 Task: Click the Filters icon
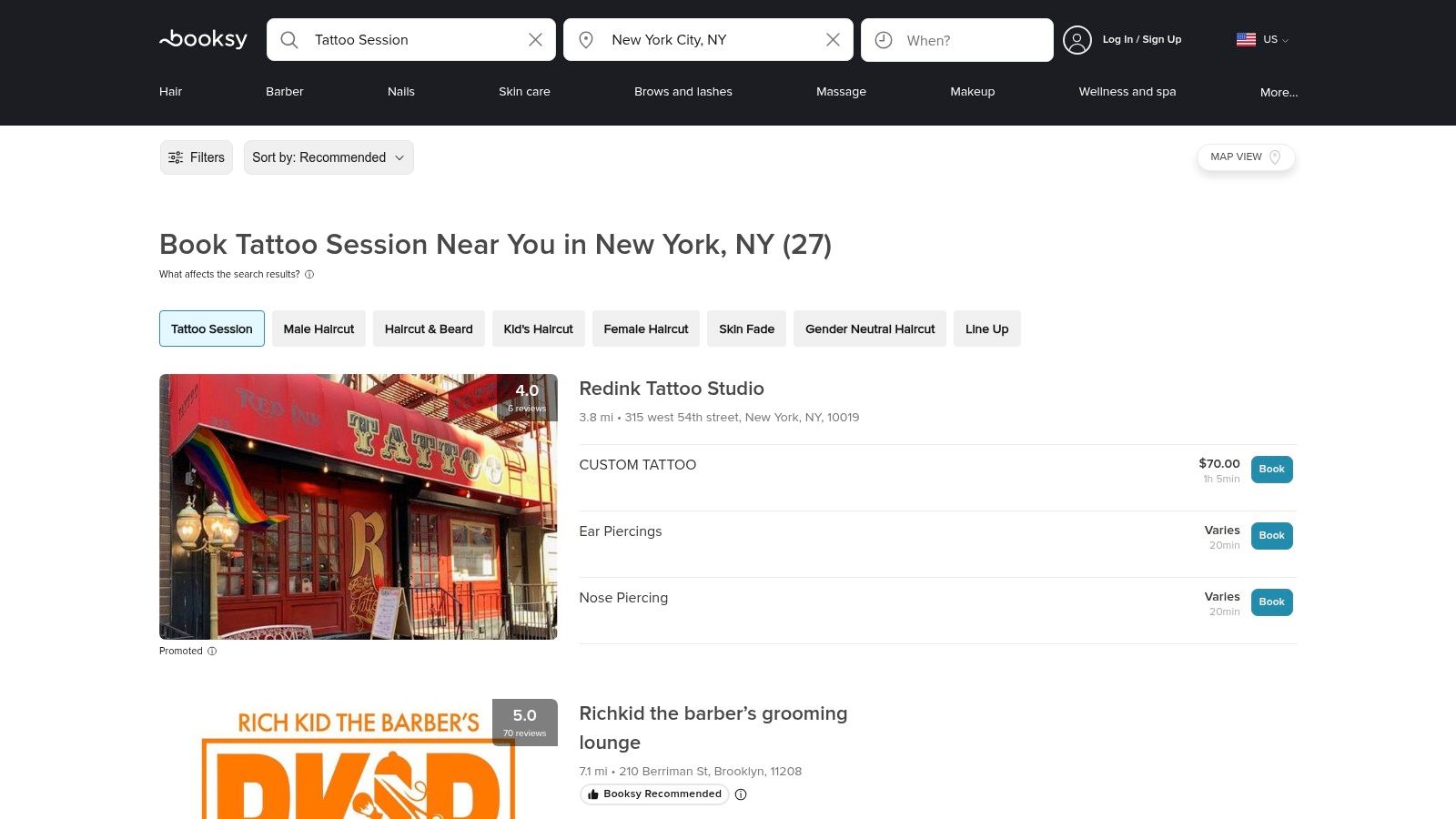[x=176, y=157]
